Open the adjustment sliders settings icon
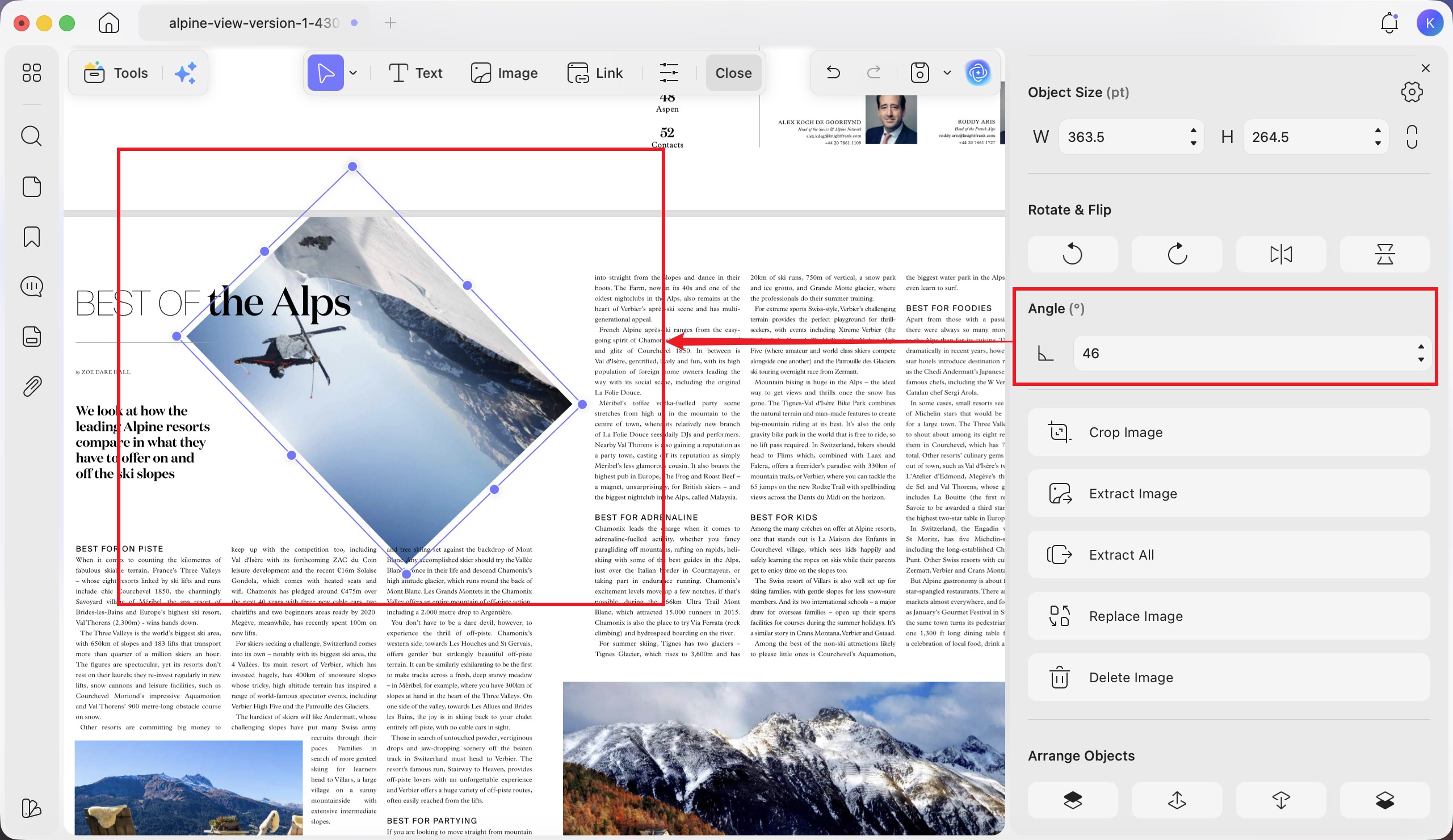This screenshot has width=1453, height=840. pyautogui.click(x=669, y=73)
